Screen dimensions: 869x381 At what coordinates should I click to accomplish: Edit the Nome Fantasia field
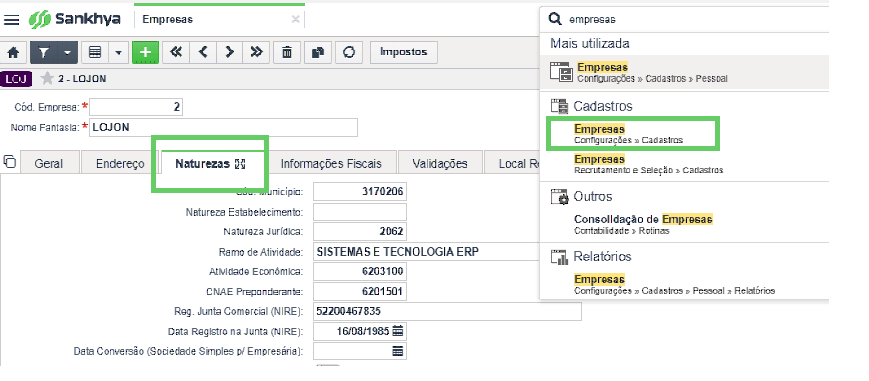223,128
